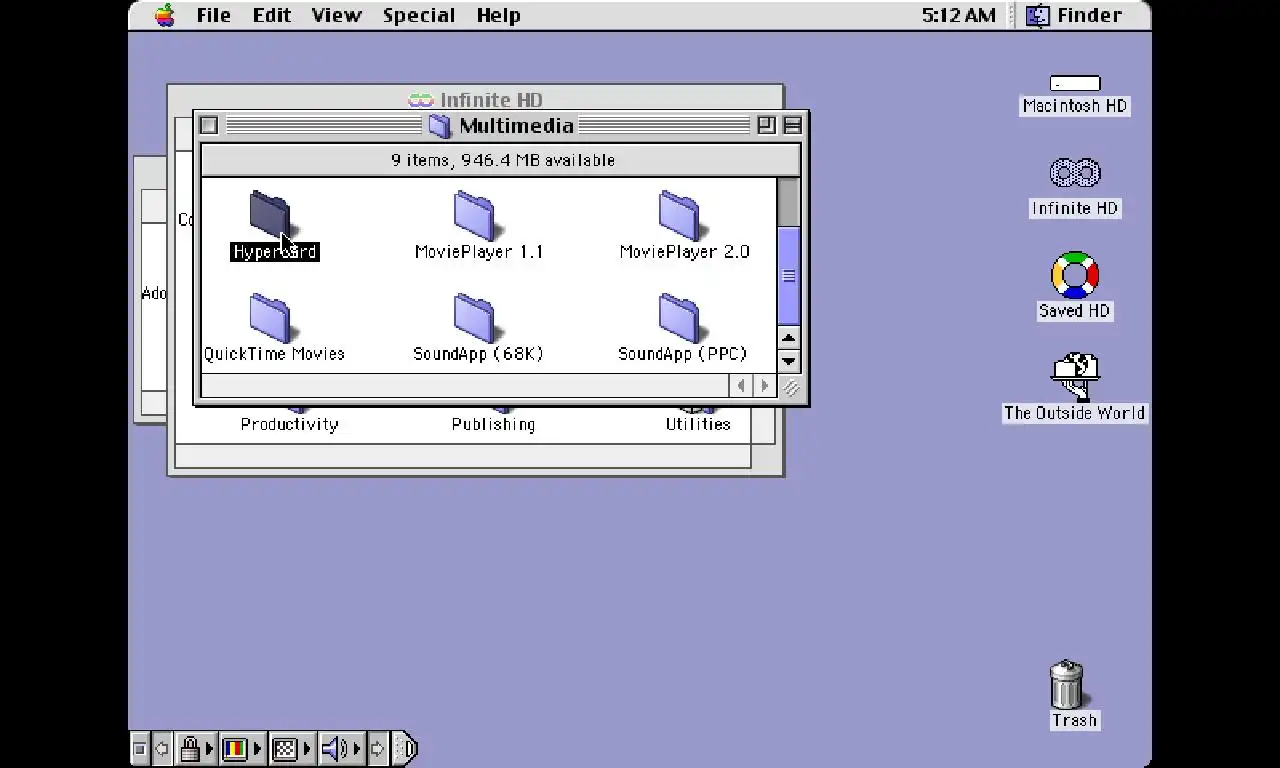Select the Infinite HD desktop disk icon
Viewport: 1280px width, 768px height.
click(1075, 173)
